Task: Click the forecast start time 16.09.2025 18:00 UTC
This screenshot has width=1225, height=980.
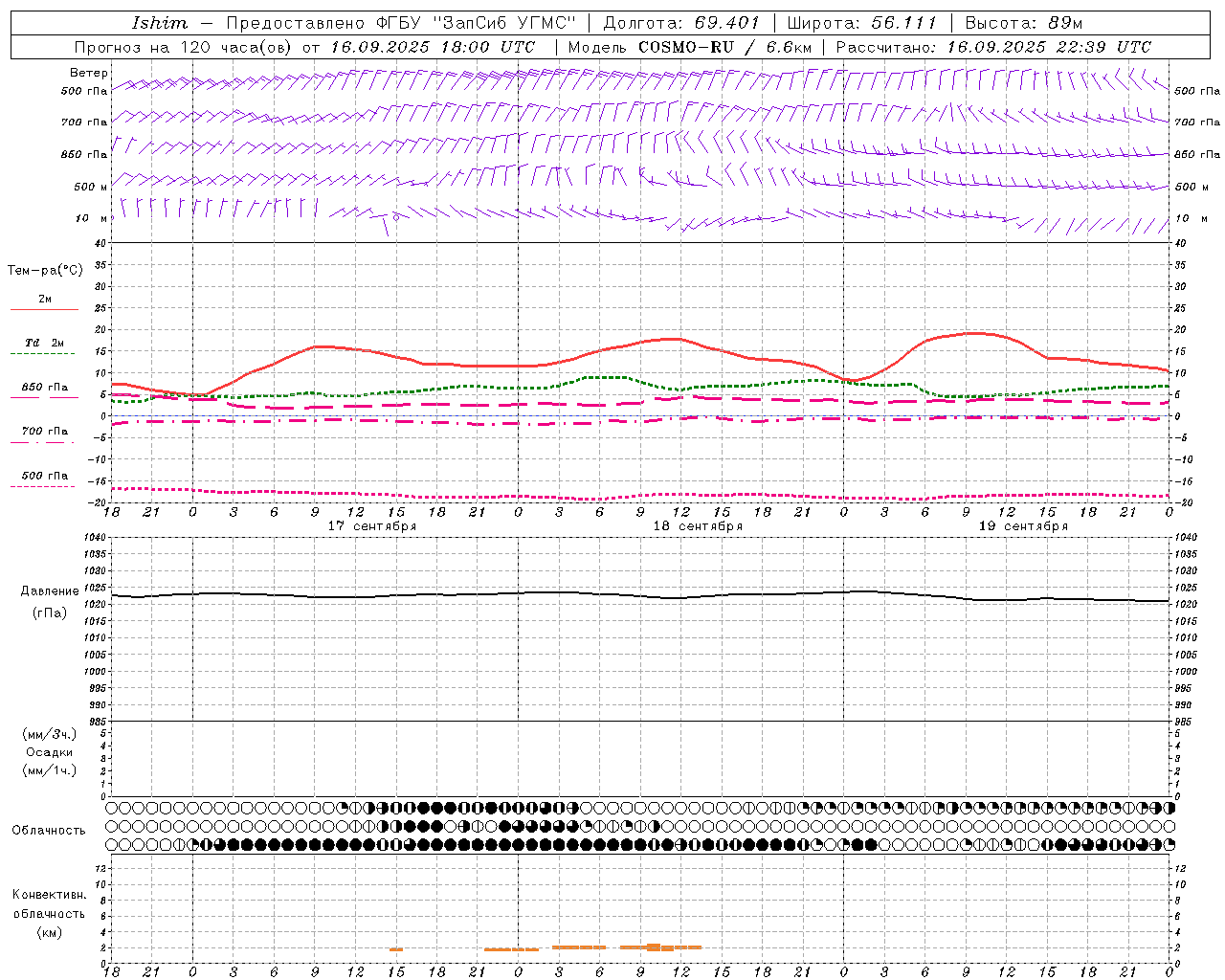Action: click(433, 47)
